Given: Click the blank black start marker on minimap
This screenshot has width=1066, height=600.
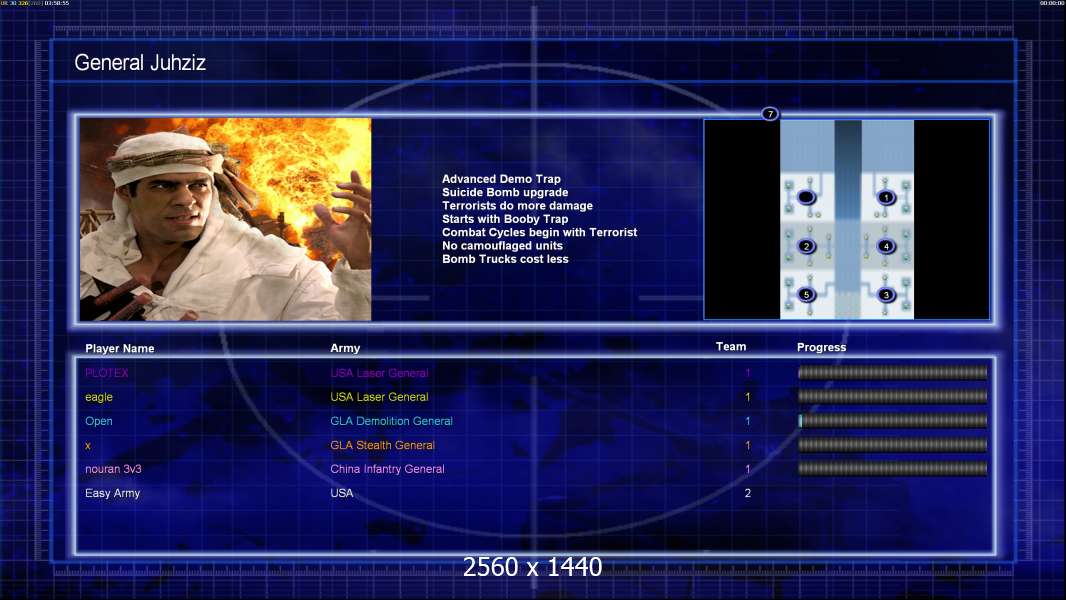Looking at the screenshot, I should point(806,198).
